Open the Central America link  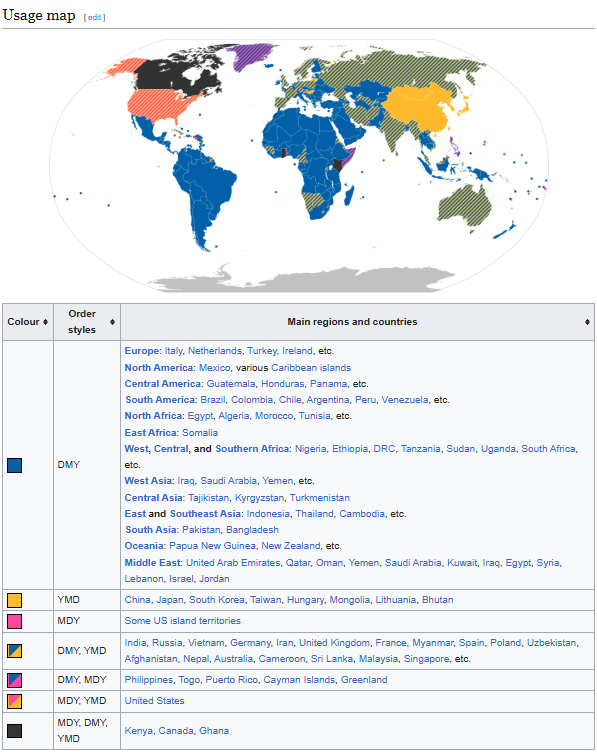point(163,384)
